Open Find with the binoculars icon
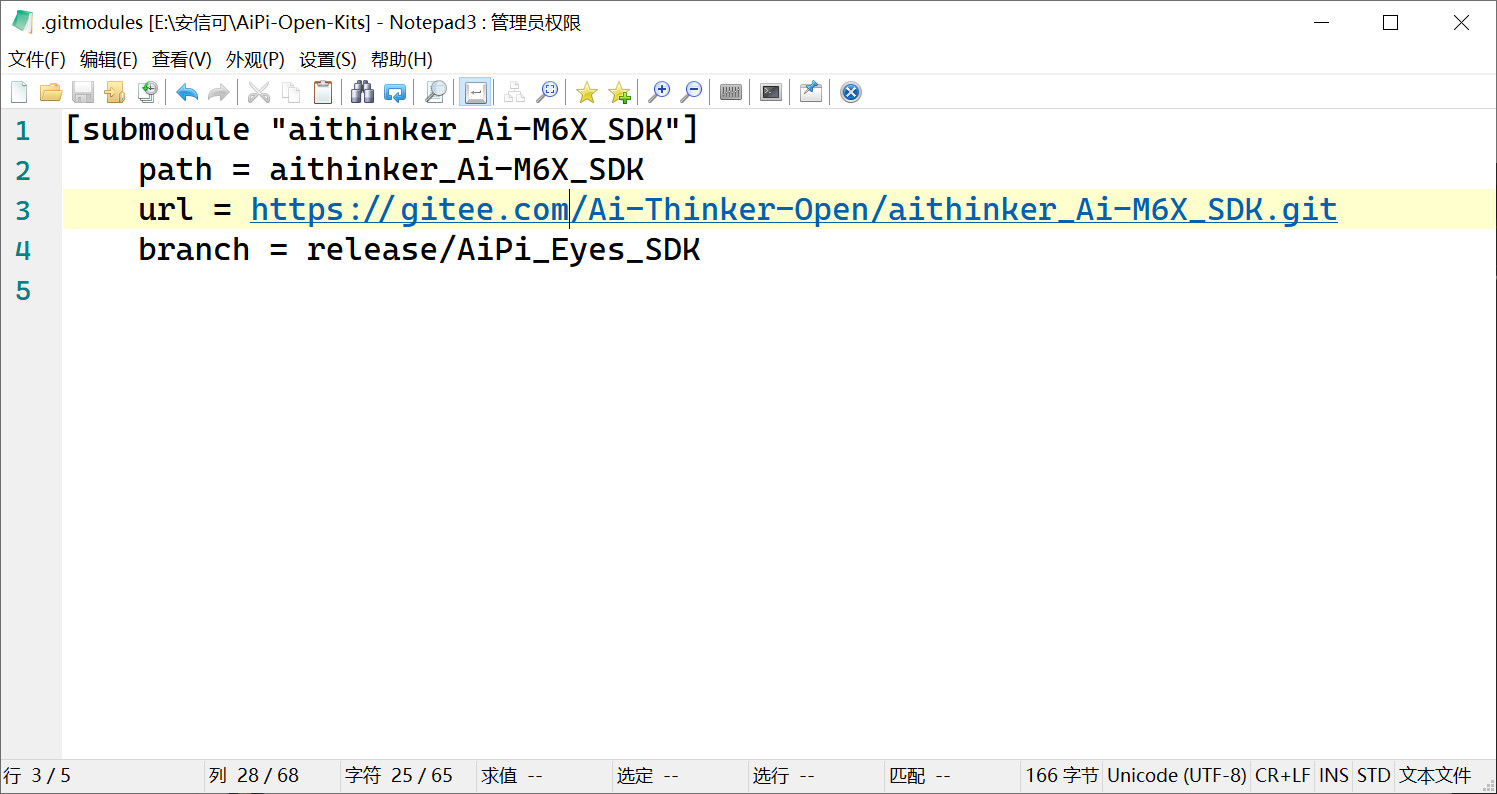Image resolution: width=1497 pixels, height=794 pixels. (x=363, y=93)
